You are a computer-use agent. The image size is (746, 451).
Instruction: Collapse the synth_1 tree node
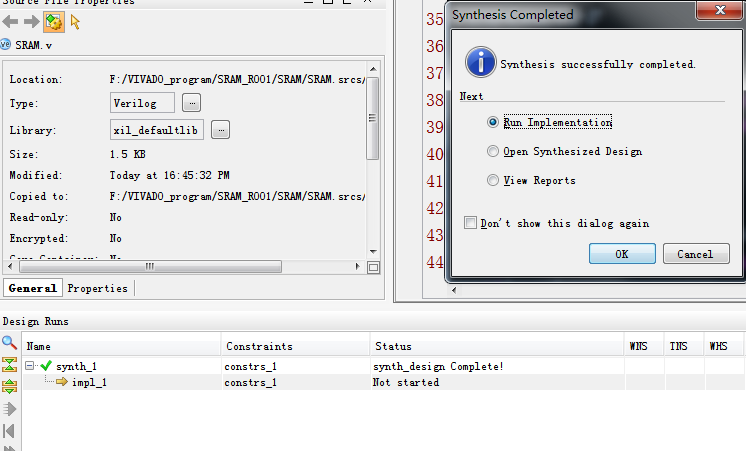click(29, 365)
